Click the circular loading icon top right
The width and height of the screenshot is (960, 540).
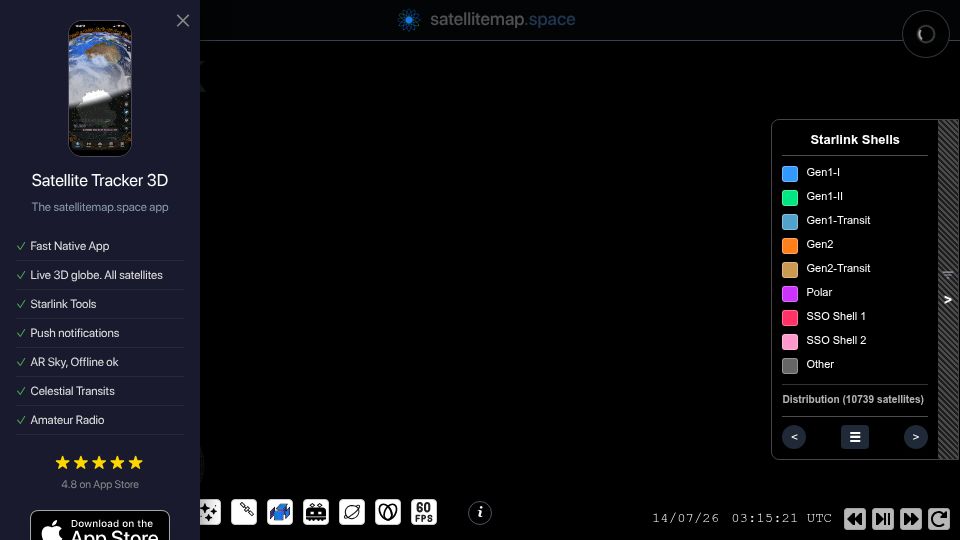click(926, 34)
